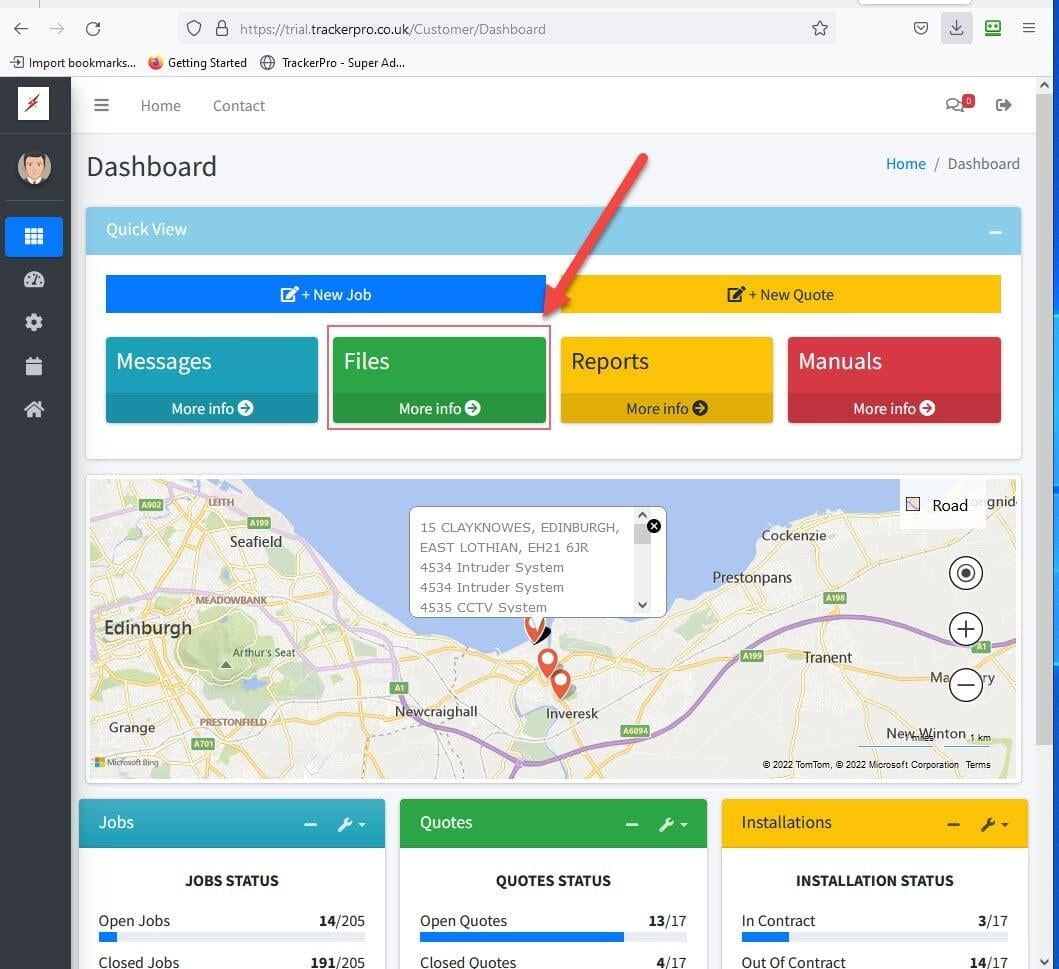
Task: Open the speedometer gauge sidebar icon
Action: click(x=34, y=280)
